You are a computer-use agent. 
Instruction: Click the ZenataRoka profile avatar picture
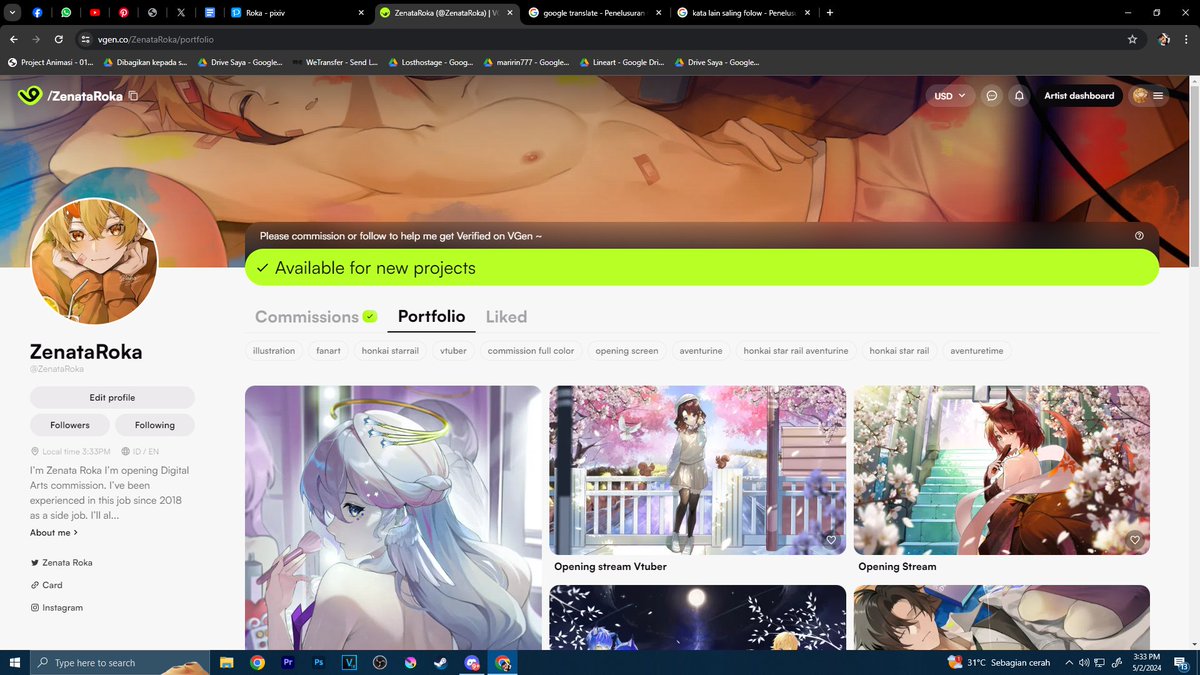point(95,261)
